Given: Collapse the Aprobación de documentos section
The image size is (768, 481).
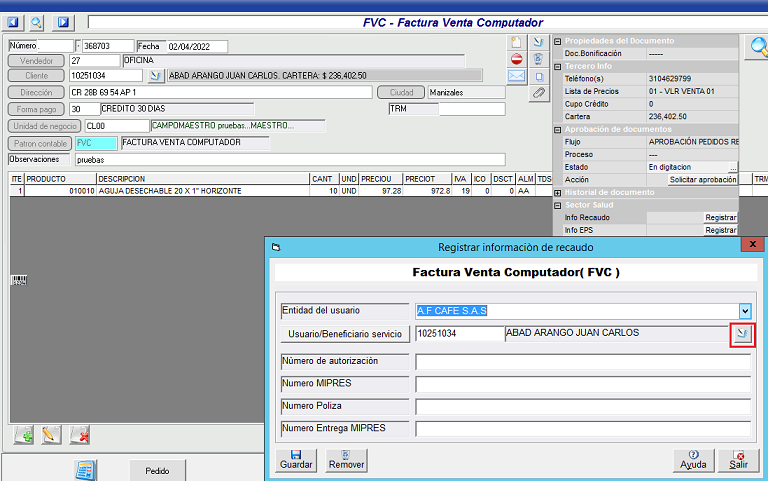Looking at the screenshot, I should pyautogui.click(x=557, y=131).
